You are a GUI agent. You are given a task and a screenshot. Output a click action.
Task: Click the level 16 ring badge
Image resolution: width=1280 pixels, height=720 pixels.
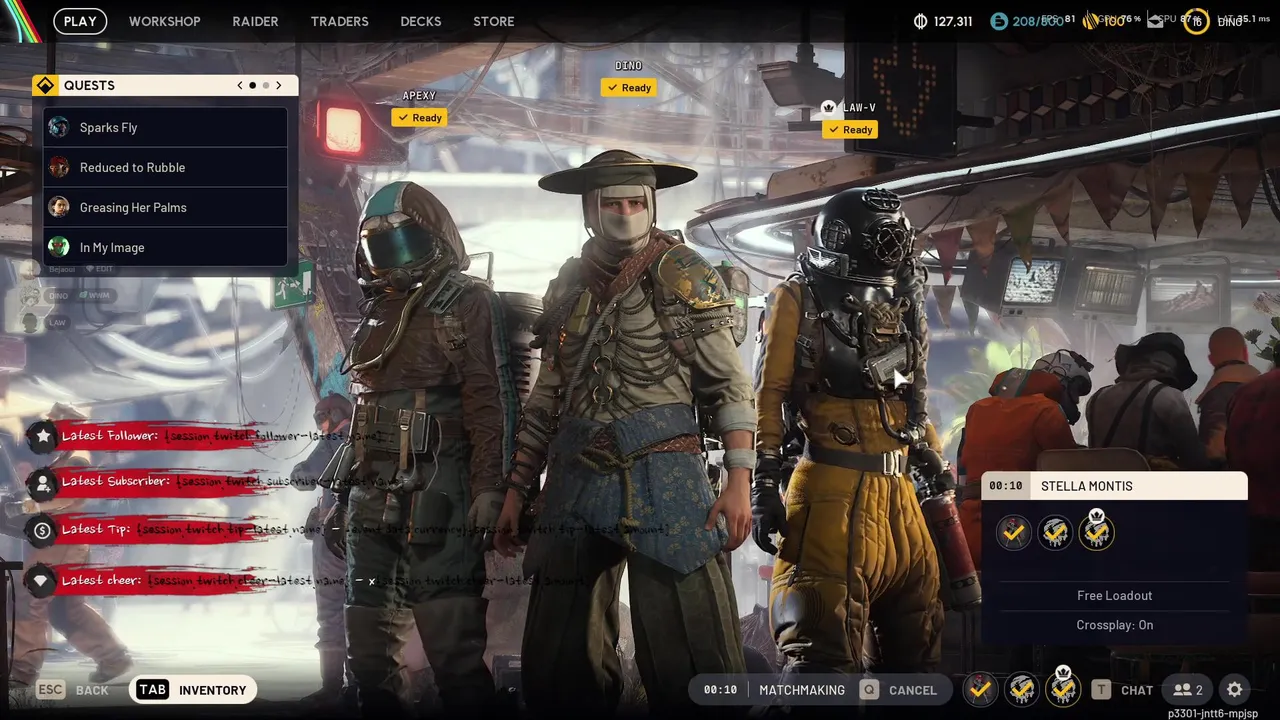coord(1196,21)
